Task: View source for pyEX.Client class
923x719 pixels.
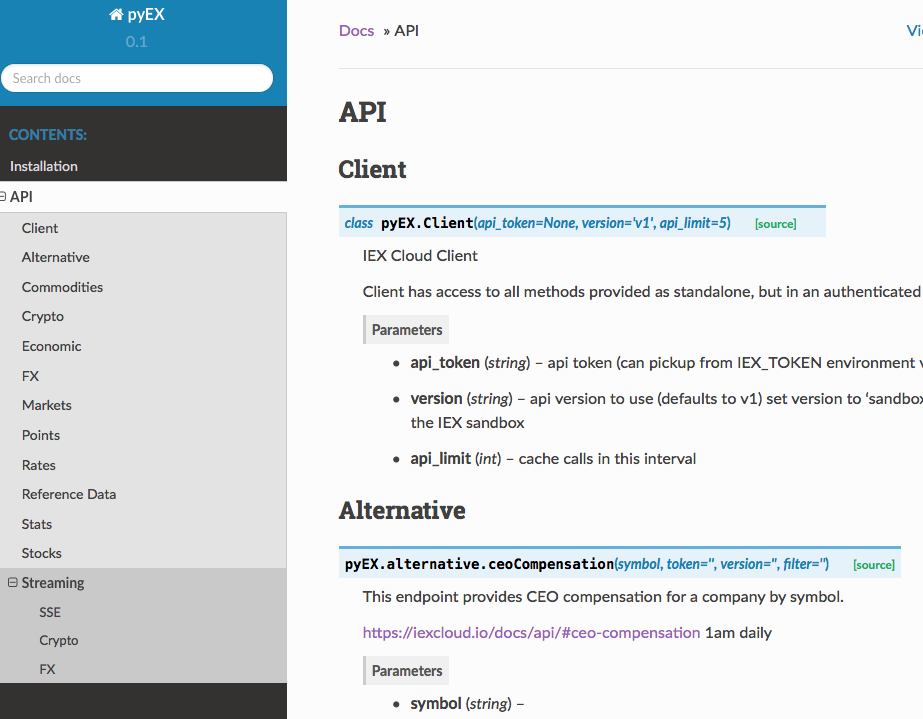Action: pyautogui.click(x=775, y=224)
